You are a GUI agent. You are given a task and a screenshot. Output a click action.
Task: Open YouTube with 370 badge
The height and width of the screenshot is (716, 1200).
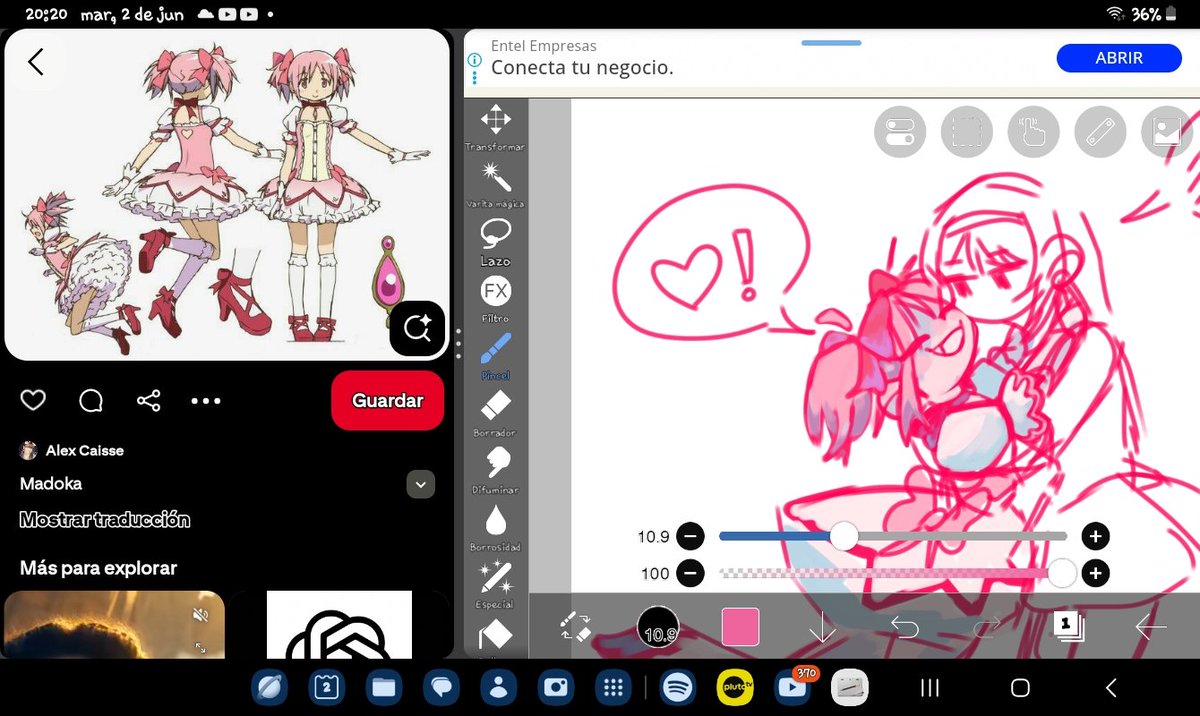point(794,686)
